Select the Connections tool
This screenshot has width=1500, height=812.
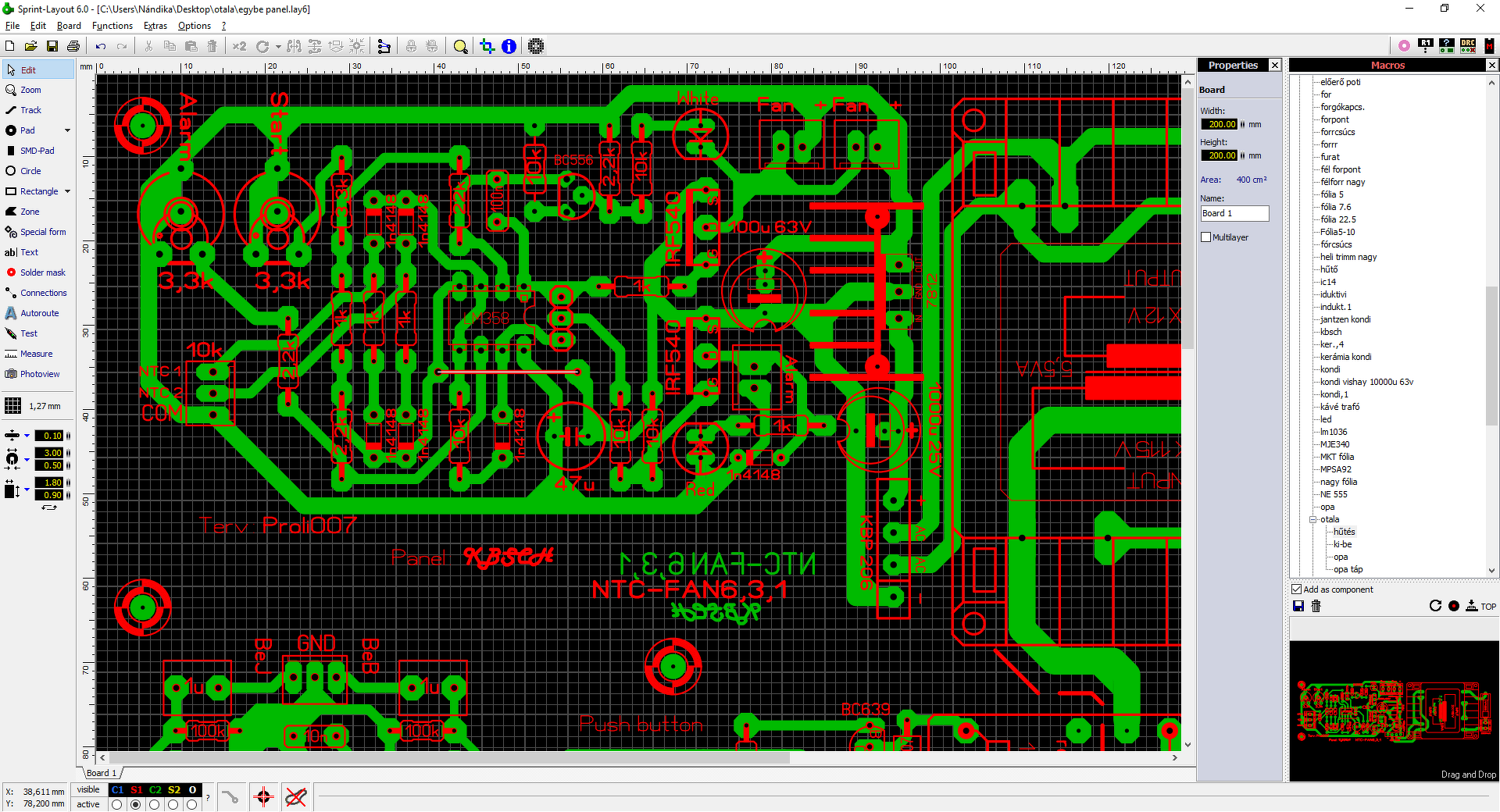click(x=37, y=293)
